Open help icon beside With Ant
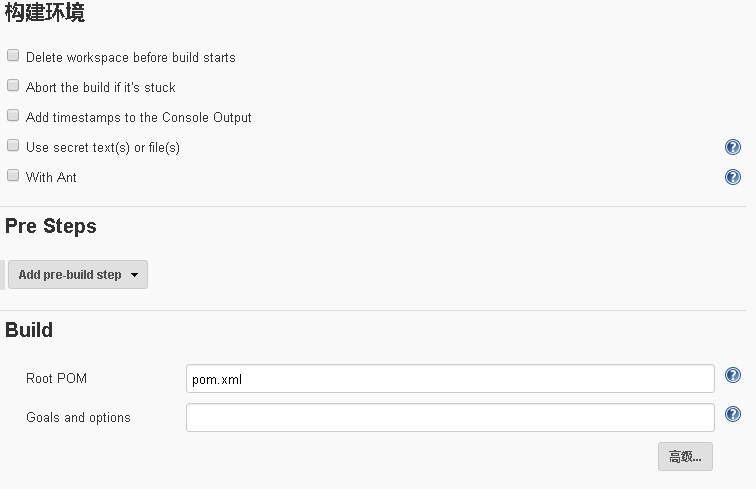 732,177
